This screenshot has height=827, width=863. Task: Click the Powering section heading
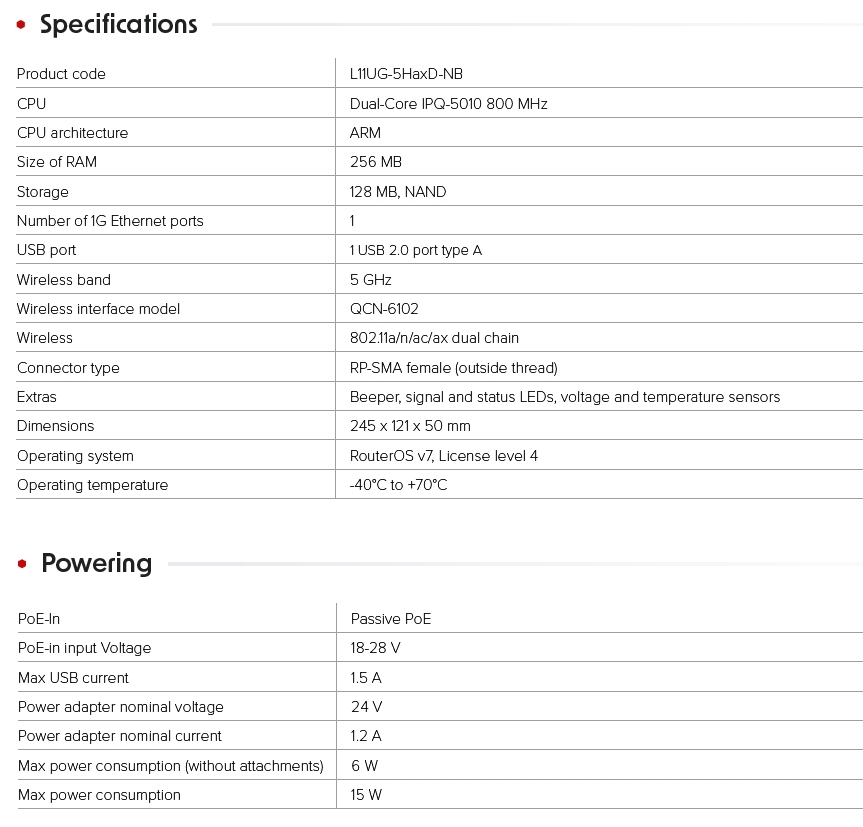point(96,563)
